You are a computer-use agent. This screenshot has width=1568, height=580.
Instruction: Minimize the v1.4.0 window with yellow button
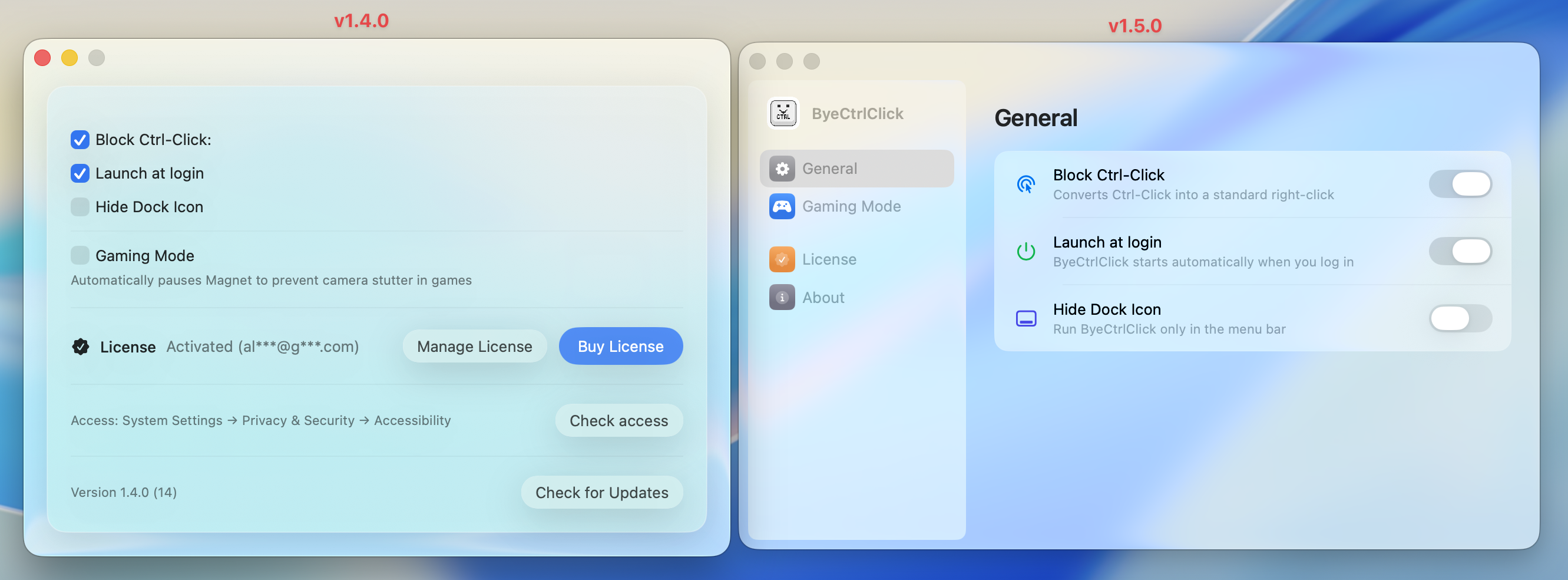(70, 58)
